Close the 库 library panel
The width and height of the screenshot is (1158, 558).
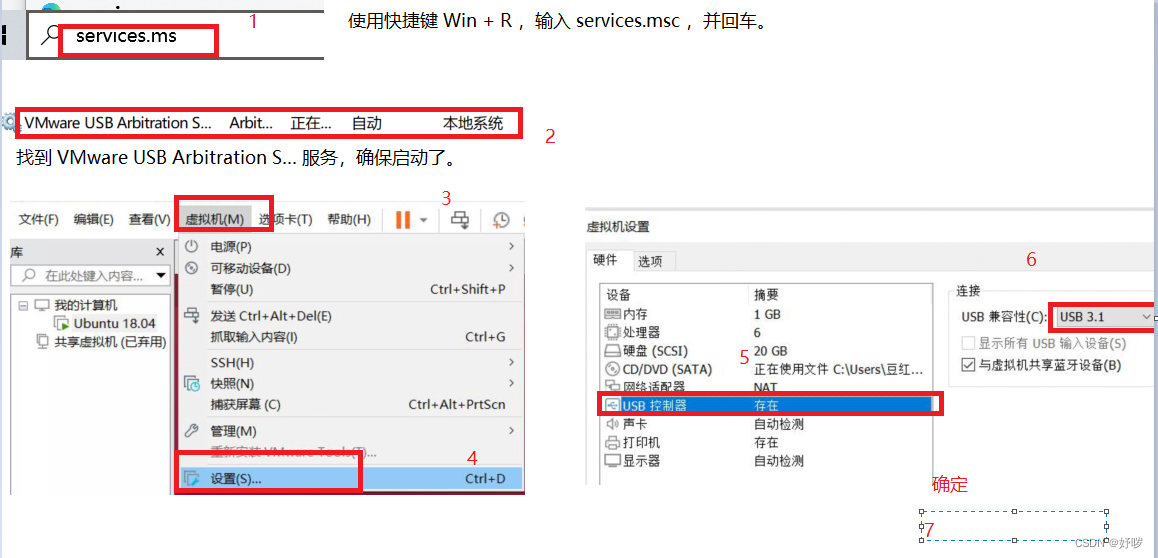[x=160, y=252]
